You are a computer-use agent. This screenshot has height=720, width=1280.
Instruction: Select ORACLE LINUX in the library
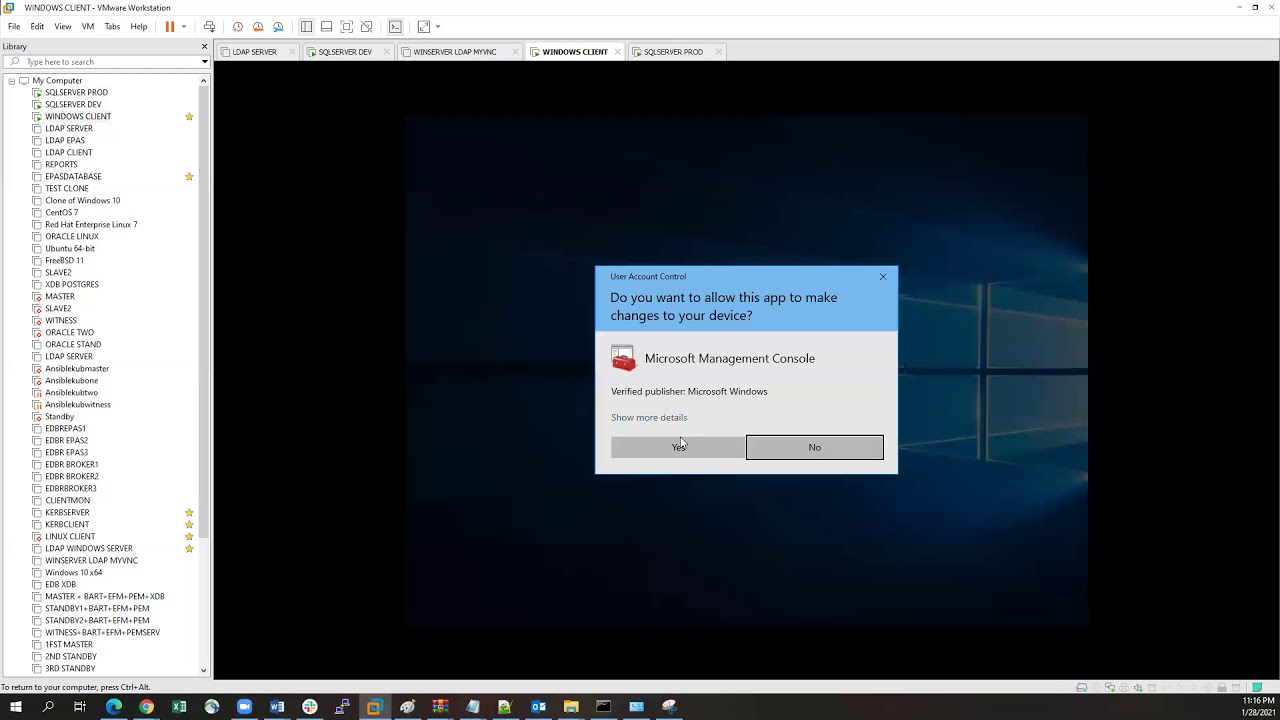pyautogui.click(x=71, y=237)
